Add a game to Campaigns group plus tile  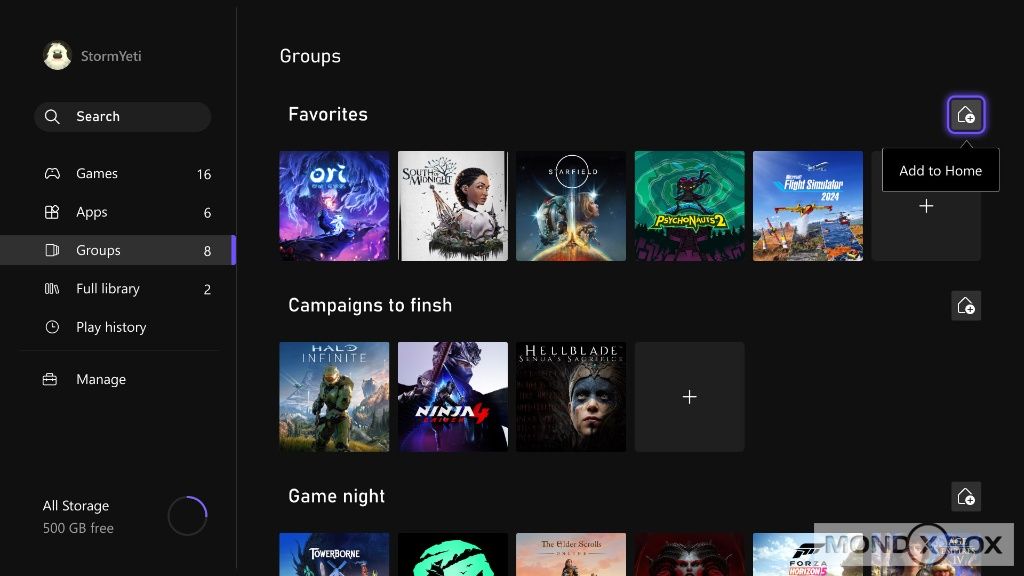pyautogui.click(x=689, y=397)
